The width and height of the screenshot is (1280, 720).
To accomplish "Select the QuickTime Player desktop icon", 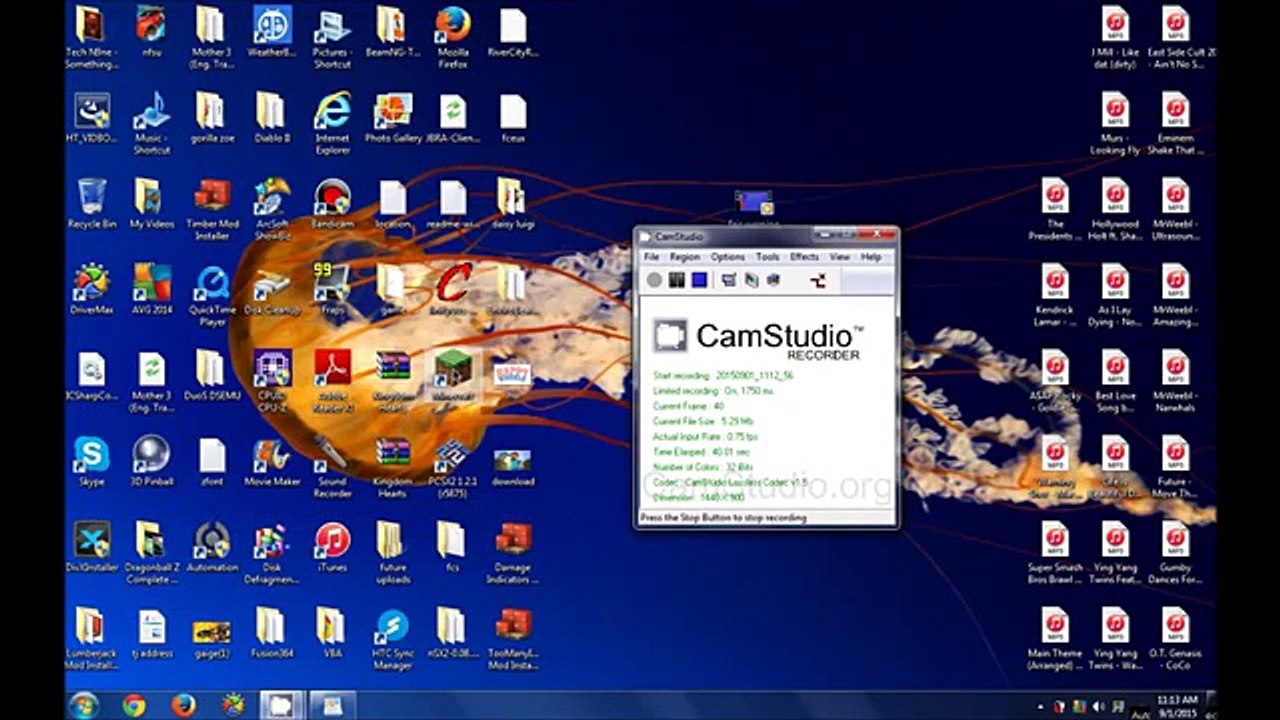I will click(211, 296).
